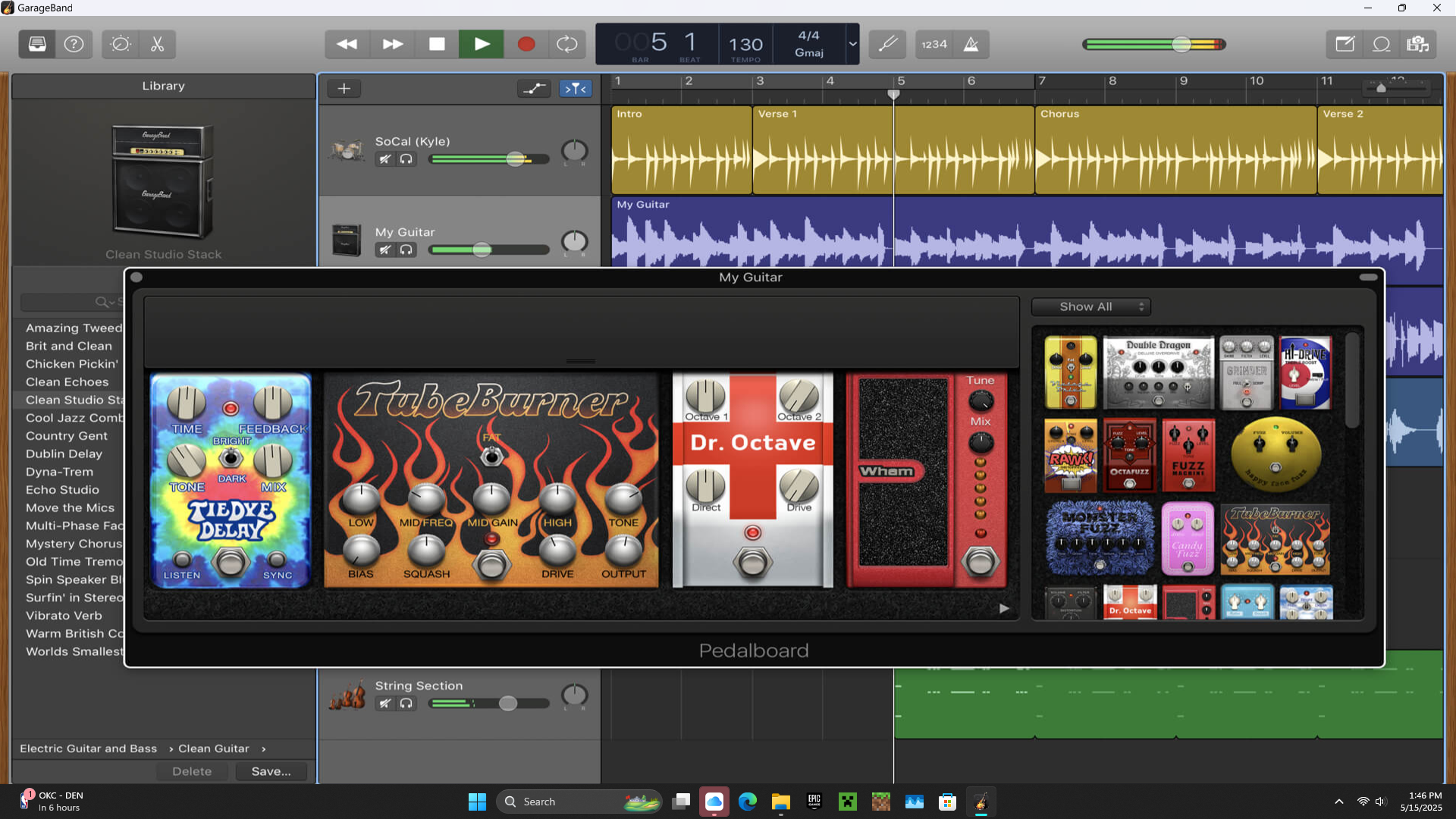Toggle the Catch playhead button
Image resolution: width=1456 pixels, height=819 pixels.
click(x=576, y=89)
